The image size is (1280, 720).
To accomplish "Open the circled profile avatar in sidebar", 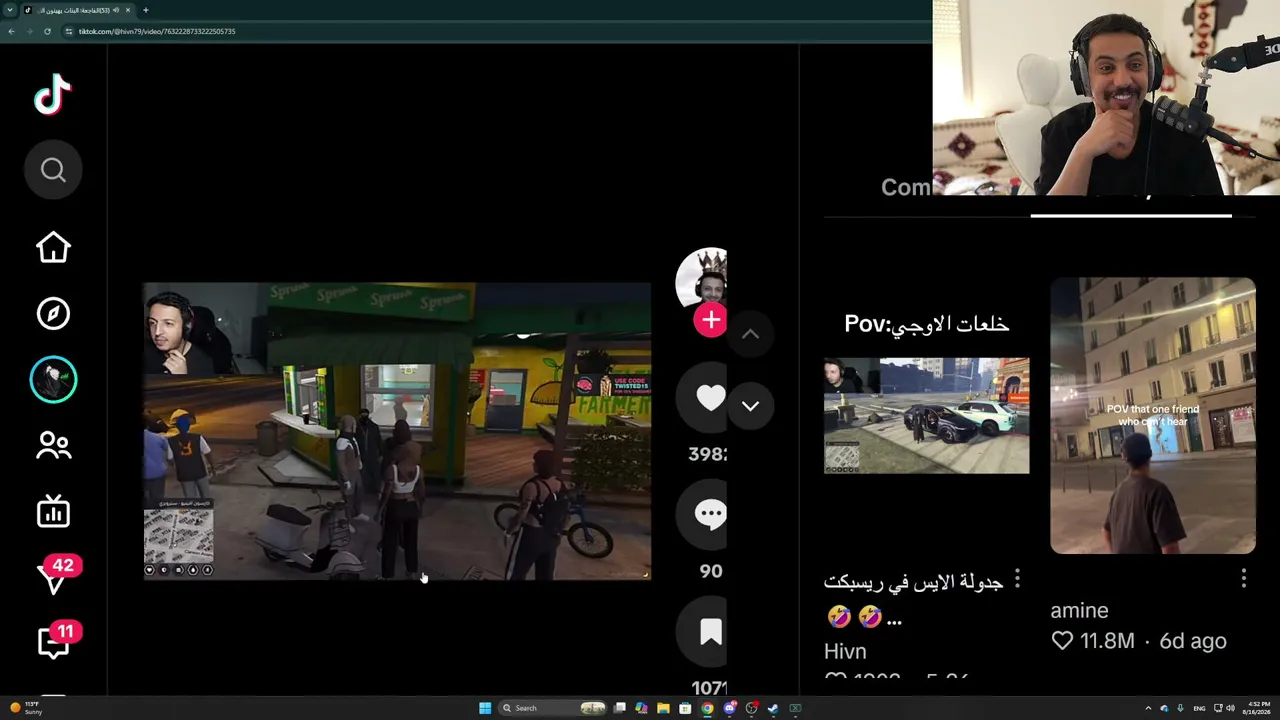I will coord(53,380).
